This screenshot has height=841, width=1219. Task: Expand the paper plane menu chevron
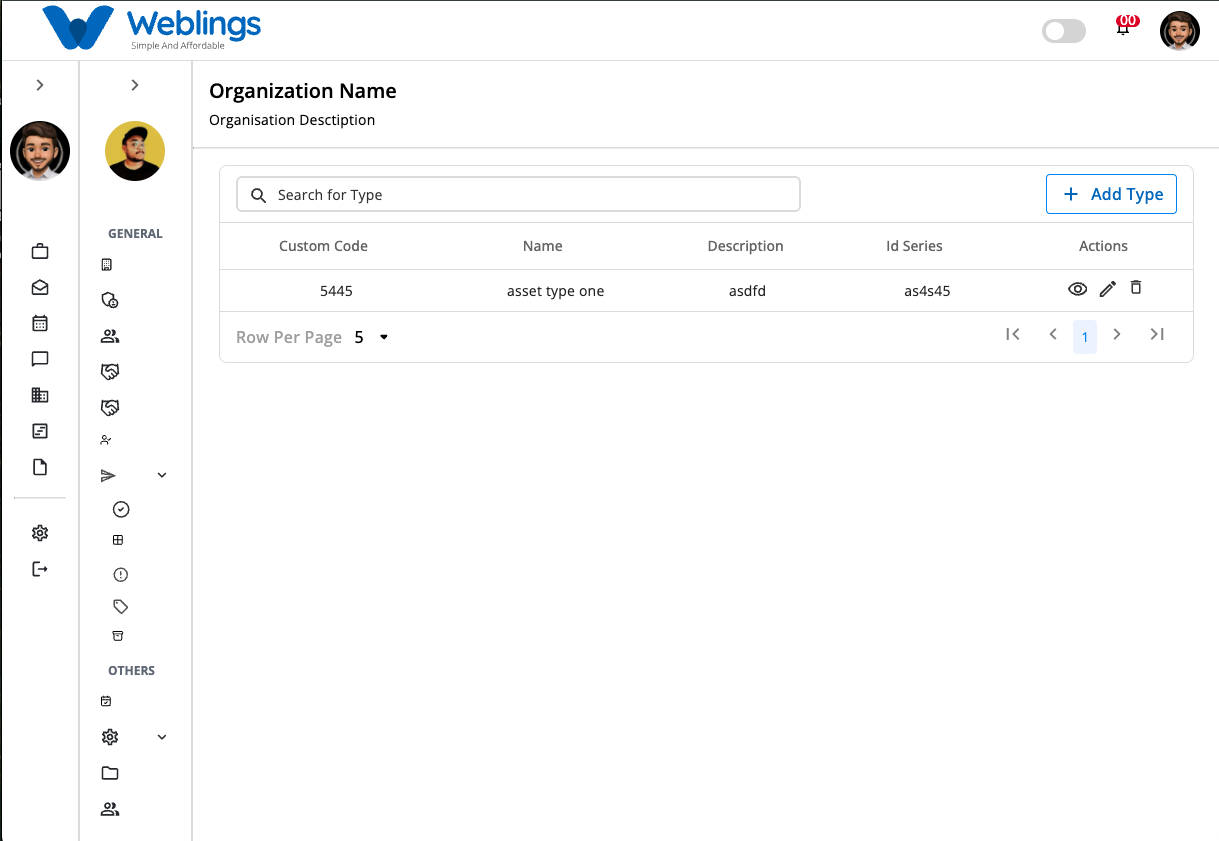(162, 475)
